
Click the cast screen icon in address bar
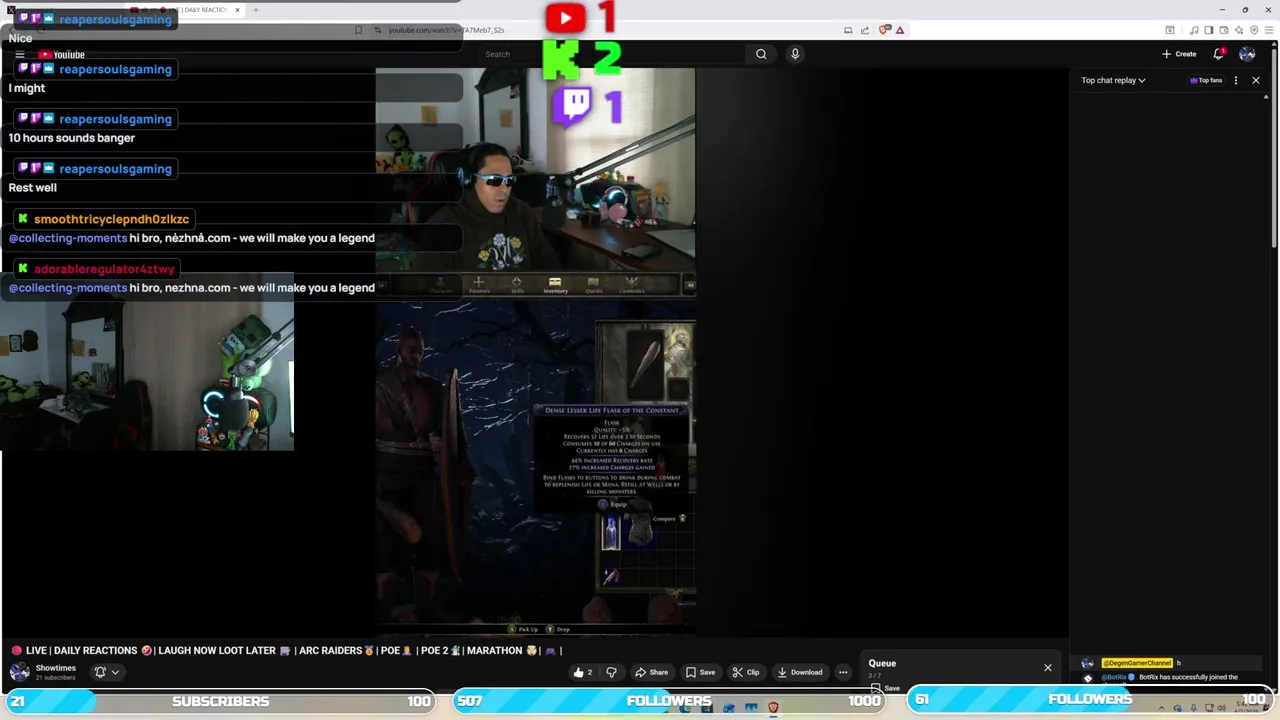(x=848, y=30)
